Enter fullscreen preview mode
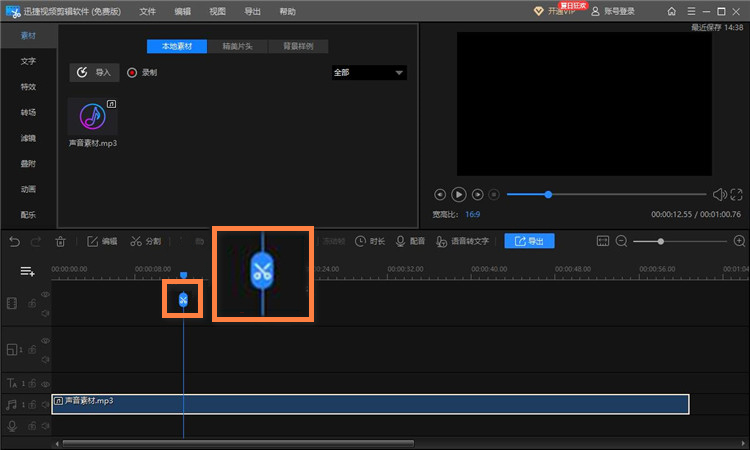The height and width of the screenshot is (450, 750). [737, 194]
